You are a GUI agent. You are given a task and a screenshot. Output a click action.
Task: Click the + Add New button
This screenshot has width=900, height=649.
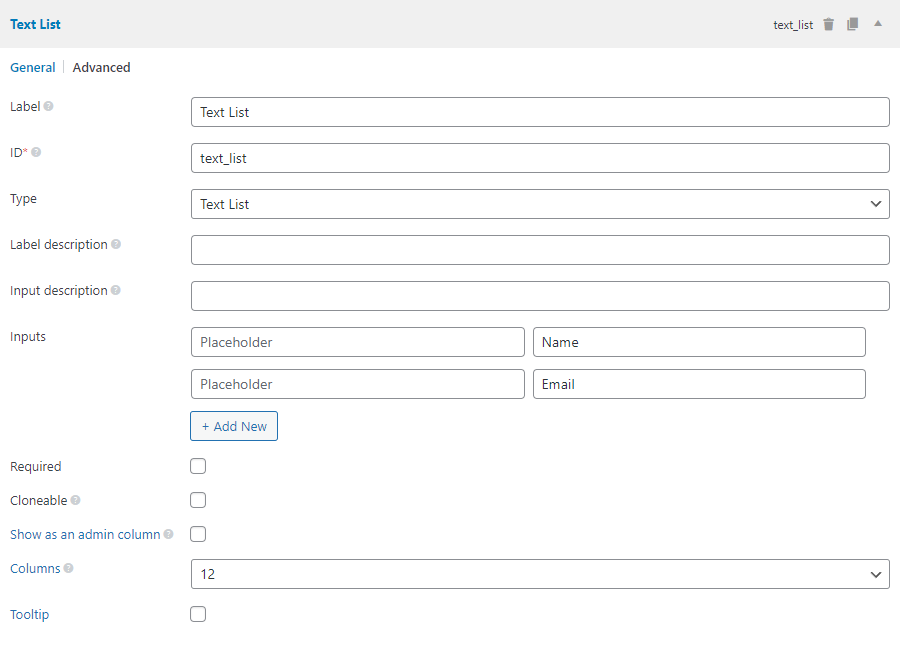tap(234, 426)
